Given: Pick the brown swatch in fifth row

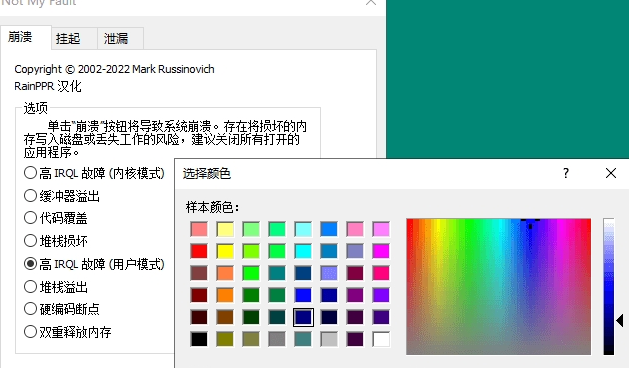Looking at the screenshot, I should tap(225, 317).
